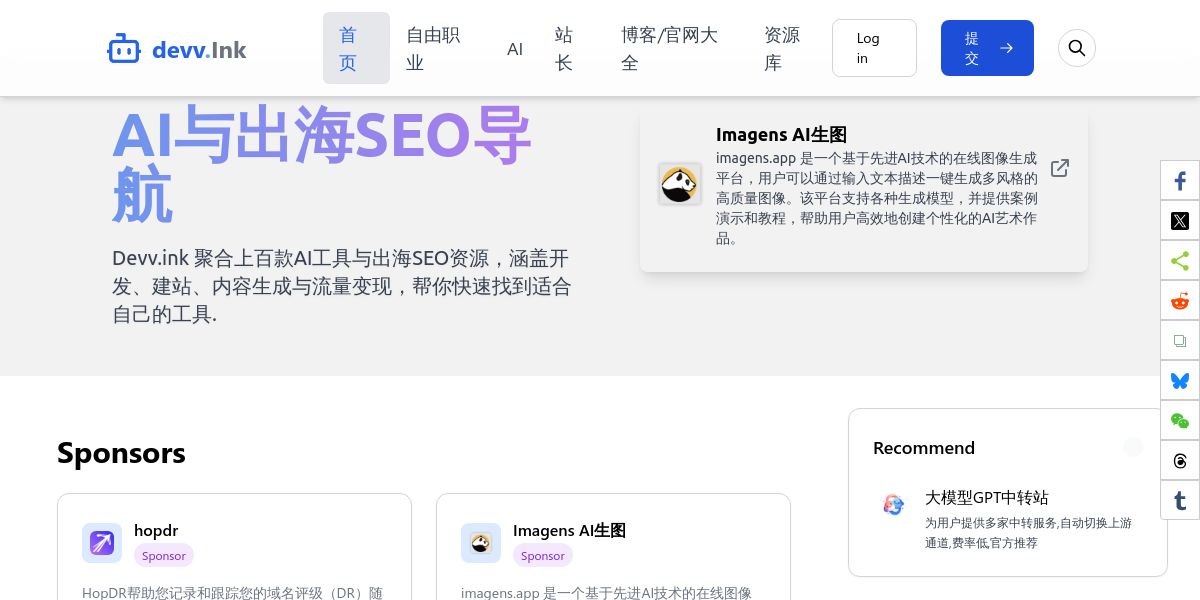This screenshot has height=600, width=1200.
Task: Click the panda logo in featured Imagens card
Action: coord(680,184)
